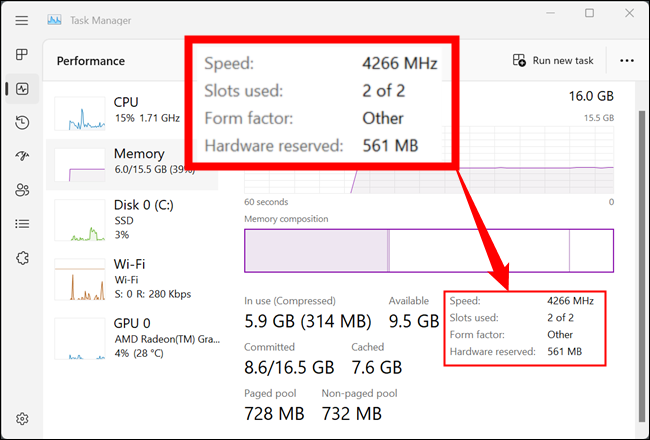Click the vertical scrollbar on right
650x440 pixels.
(x=642, y=265)
